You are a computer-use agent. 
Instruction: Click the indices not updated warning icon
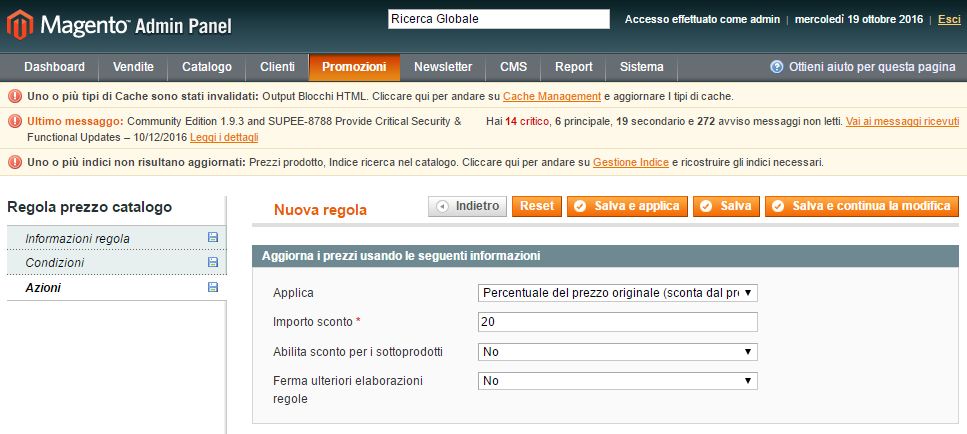(15, 163)
